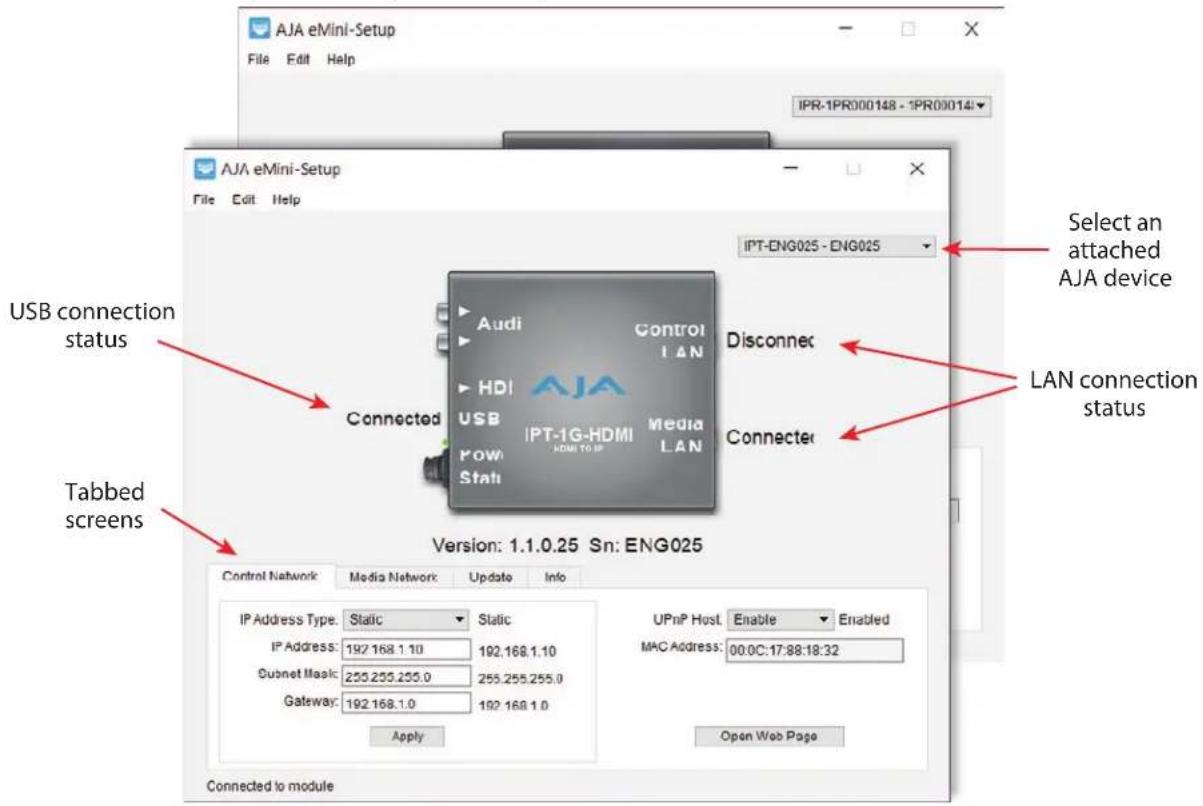Click the current '255.255.255.0' value text
1203x806 pixels.
tap(521, 678)
